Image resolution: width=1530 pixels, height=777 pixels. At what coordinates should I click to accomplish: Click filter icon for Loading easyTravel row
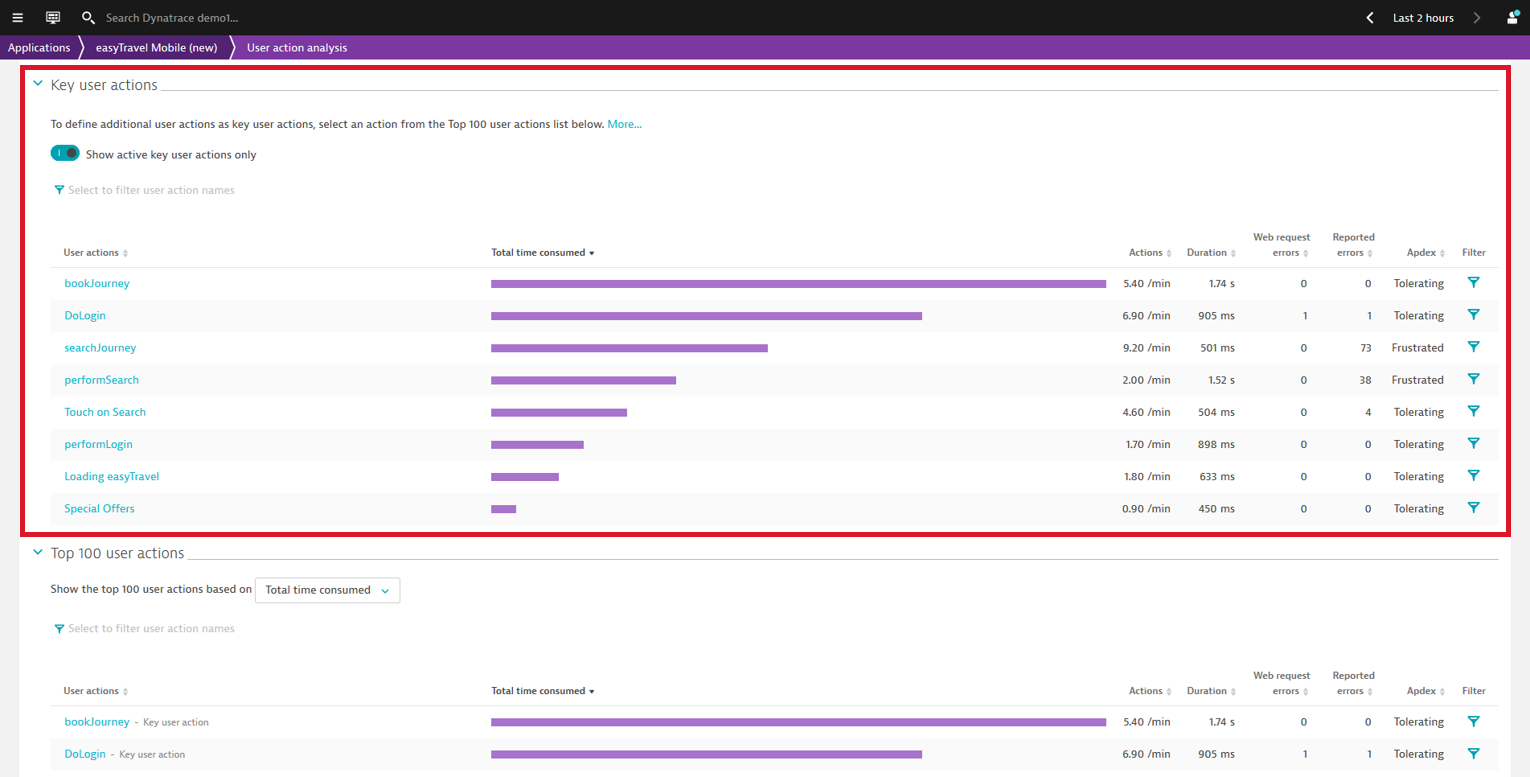[1473, 476]
